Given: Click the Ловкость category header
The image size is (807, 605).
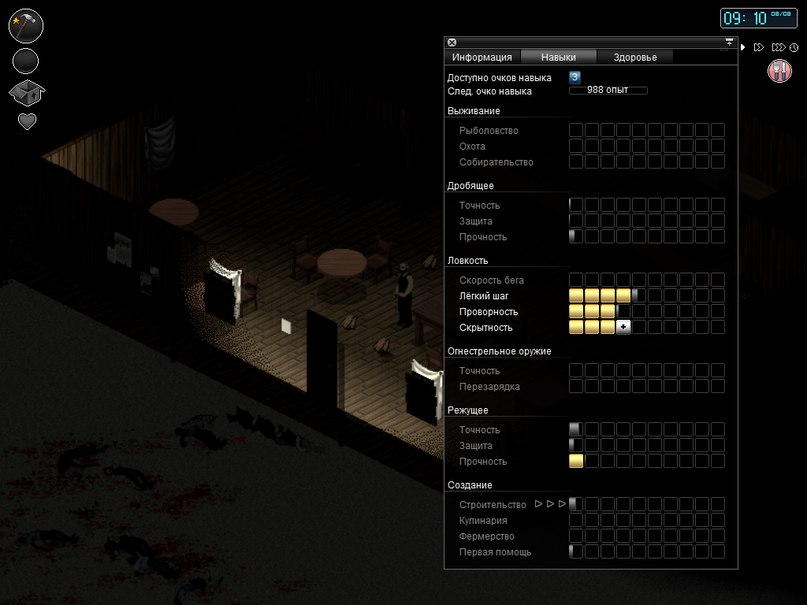Looking at the screenshot, I should click(x=467, y=261).
